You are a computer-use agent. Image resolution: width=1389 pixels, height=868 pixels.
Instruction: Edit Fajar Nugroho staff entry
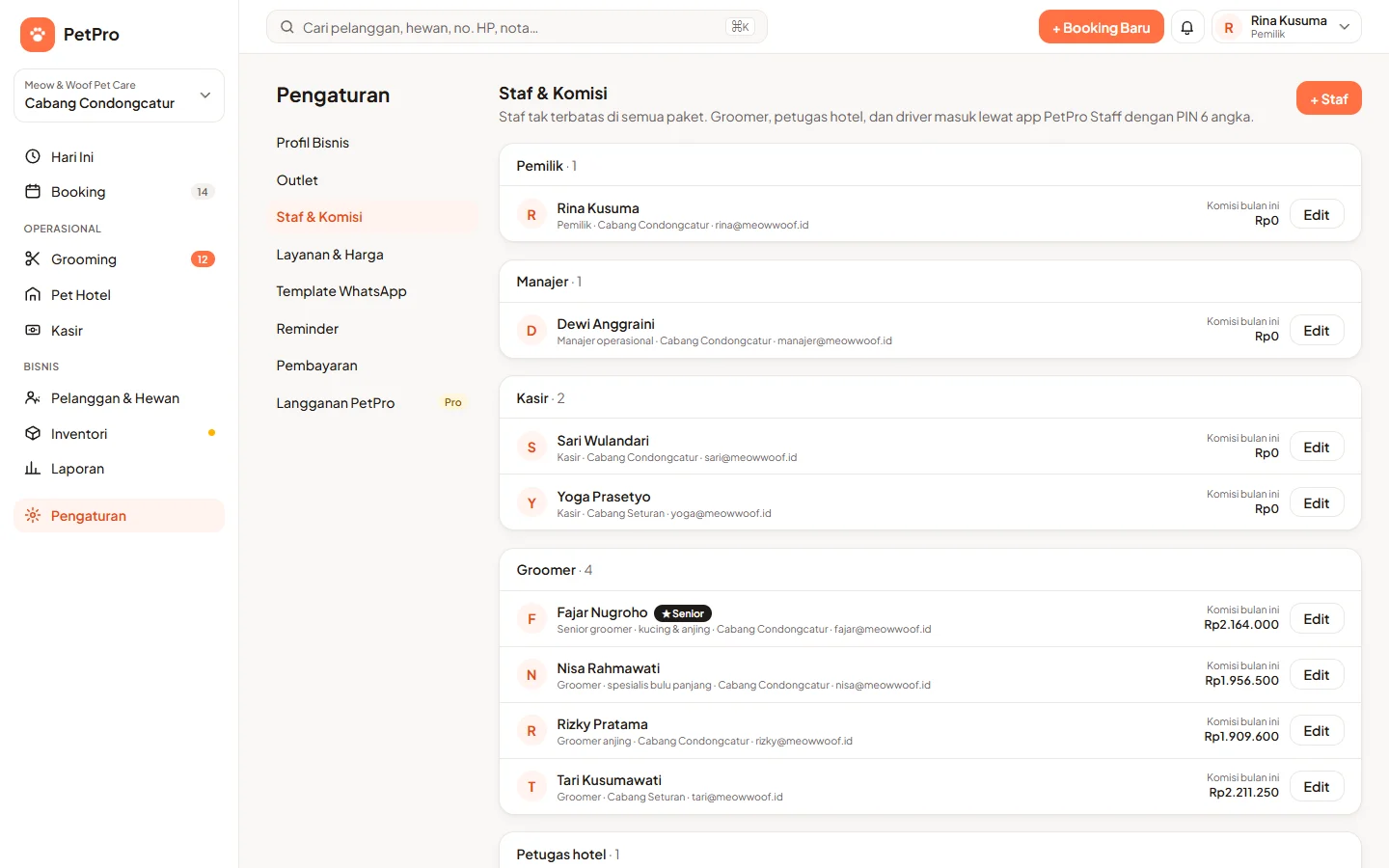[1317, 619]
